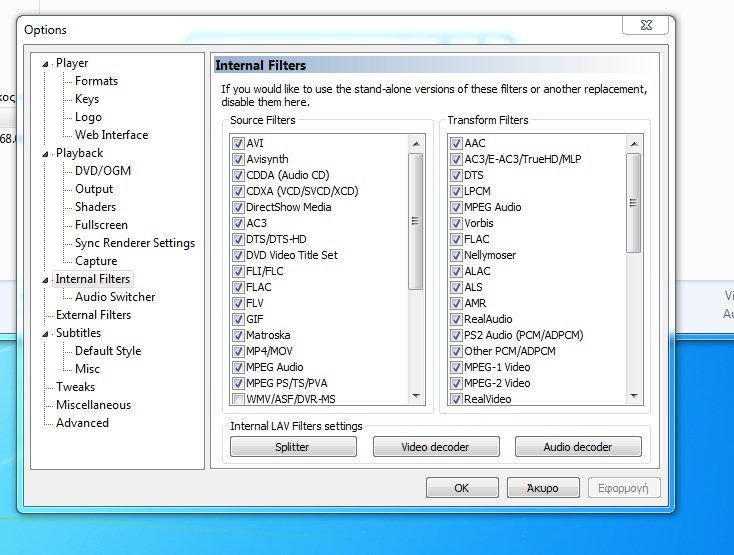Screen dimensions: 734x555
Task: Collapse the Internal Filters tree node
Action: click(45, 280)
